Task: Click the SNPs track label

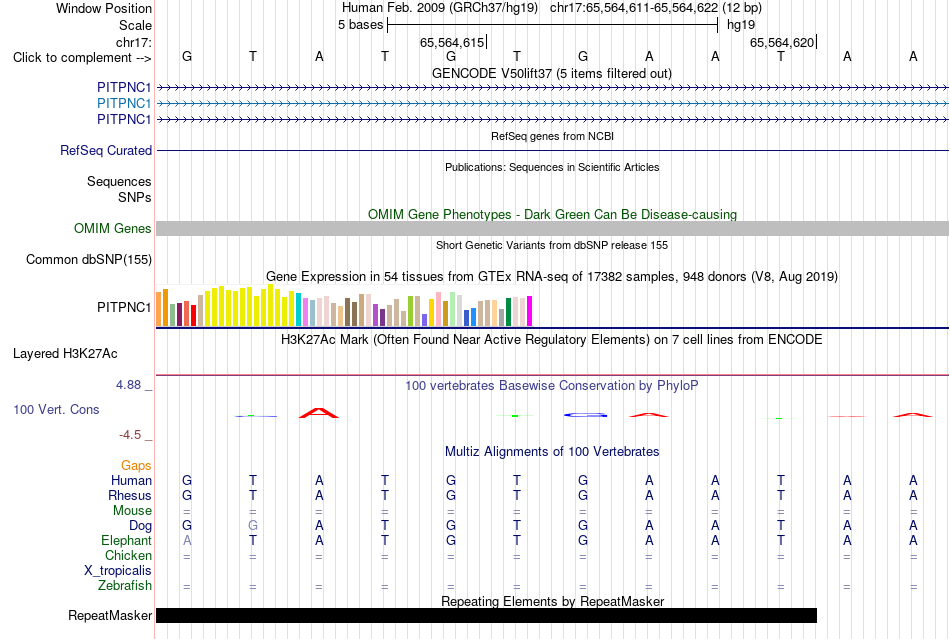Action: point(135,197)
